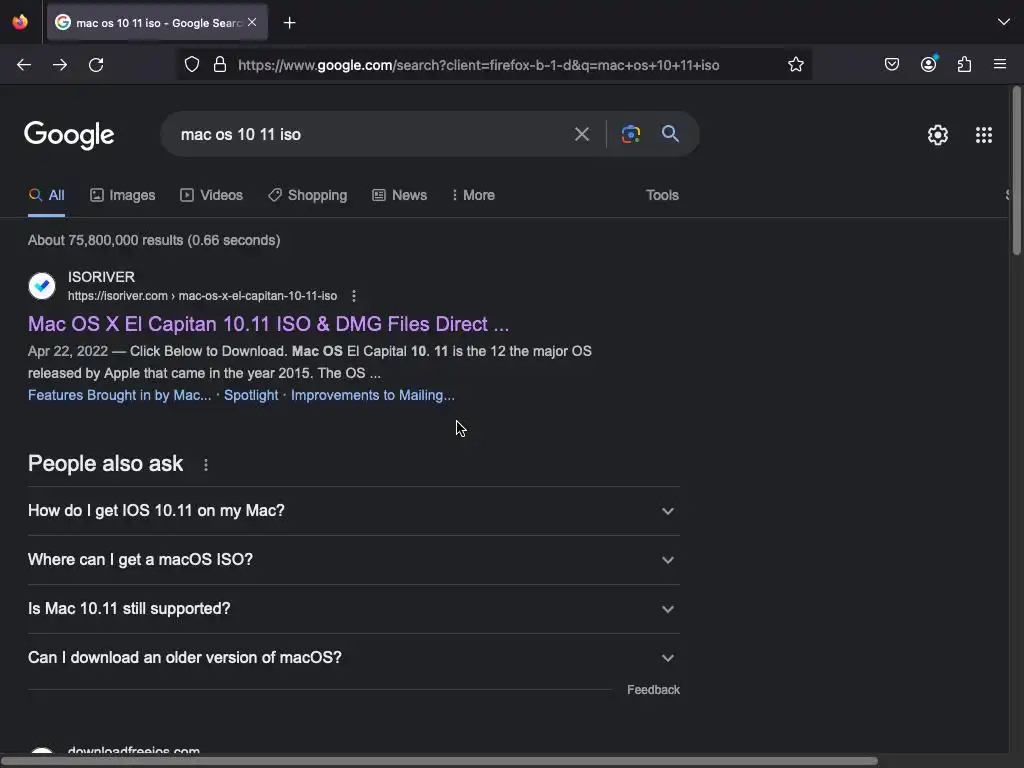Screen dimensions: 1024x768
Task: Switch to the Shopping tab
Action: coord(308,195)
